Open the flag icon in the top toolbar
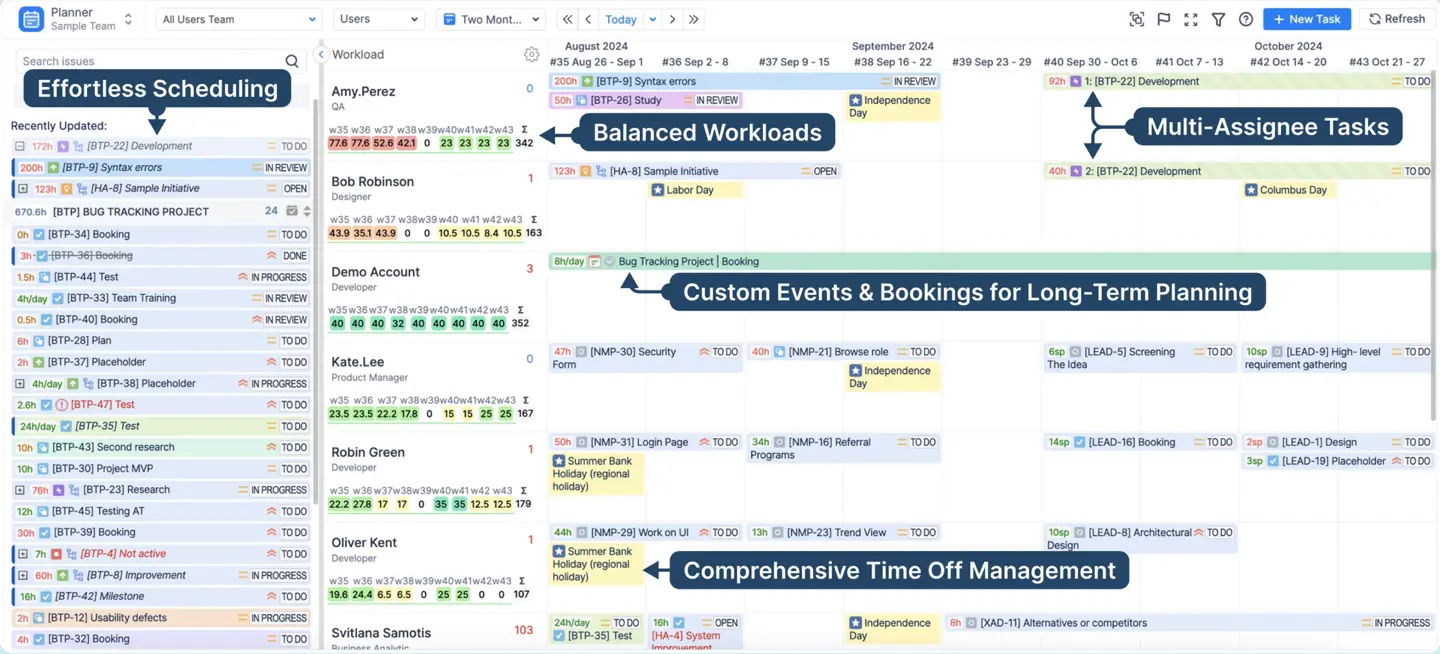Image resolution: width=1440 pixels, height=654 pixels. coord(1164,19)
